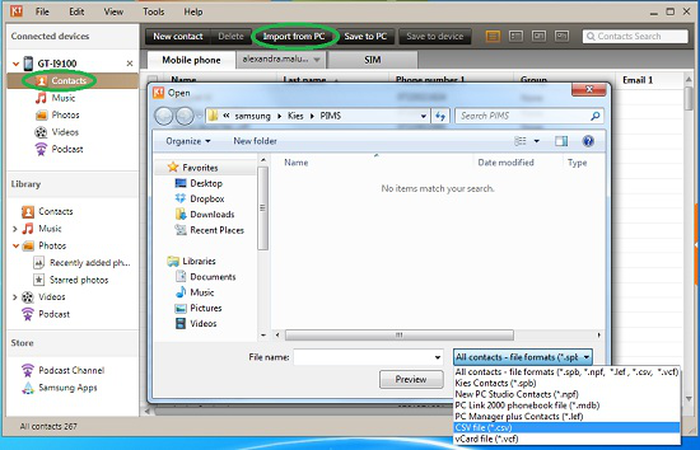Screen dimensions: 700x450
Task: Choose PC Link 2000 phonebook file option
Action: (x=567, y=405)
